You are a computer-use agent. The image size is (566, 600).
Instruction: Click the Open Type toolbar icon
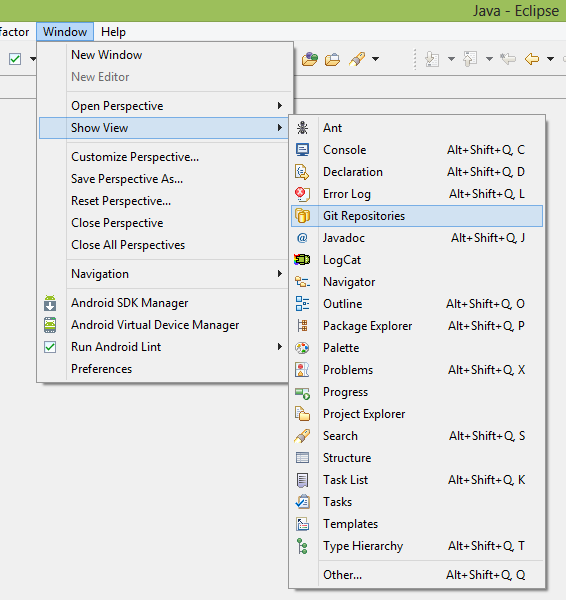(310, 59)
